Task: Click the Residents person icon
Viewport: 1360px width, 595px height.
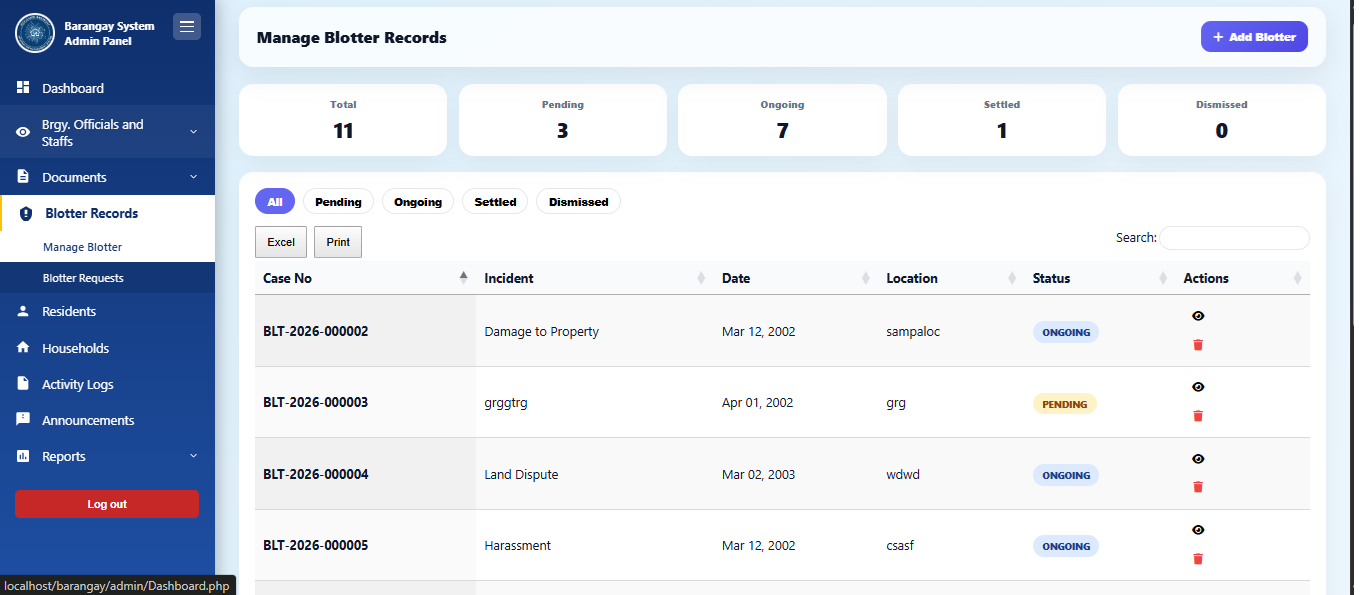Action: click(23, 312)
